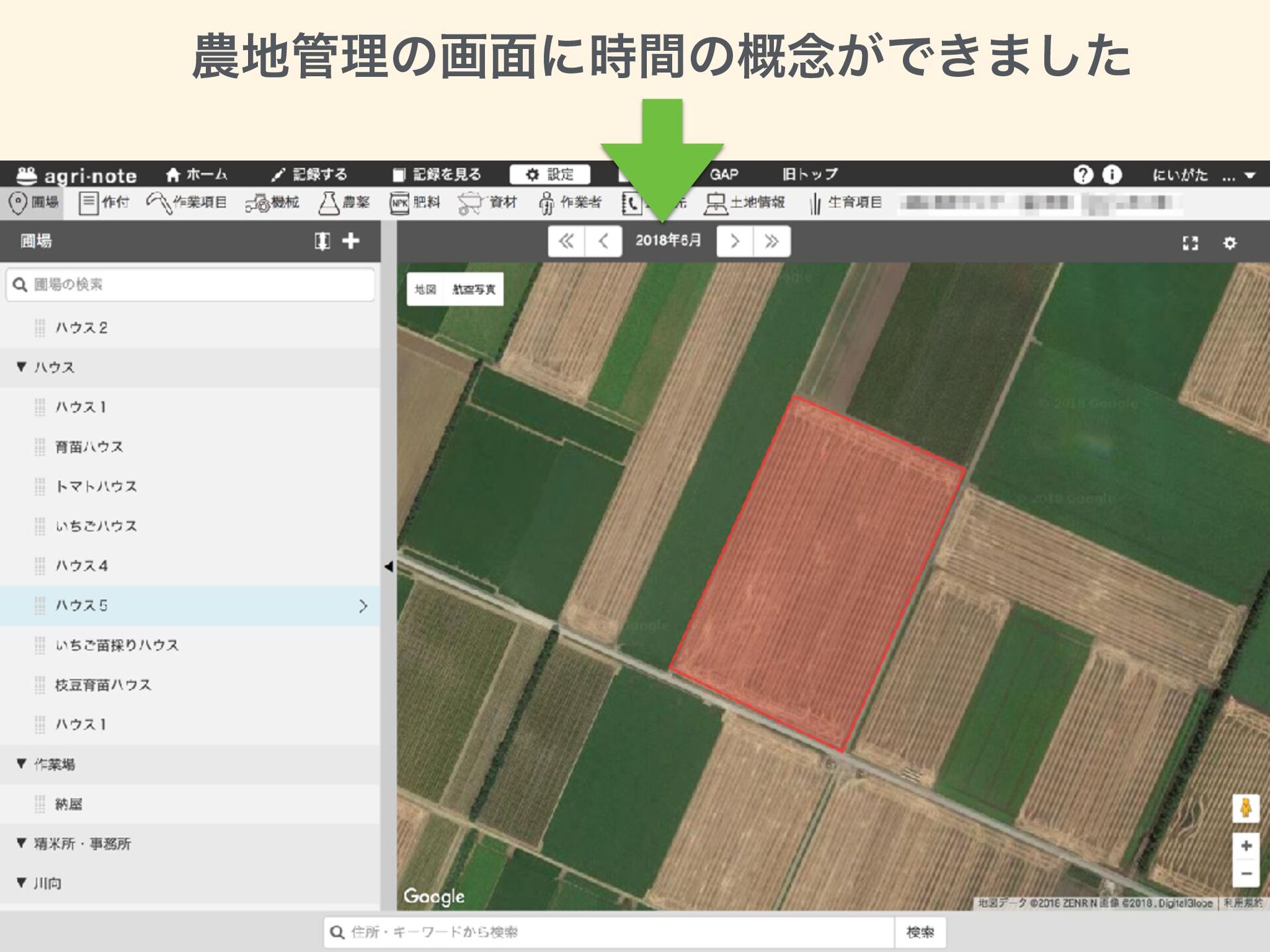
Task: Open the 記録を見る menu
Action: (x=437, y=175)
